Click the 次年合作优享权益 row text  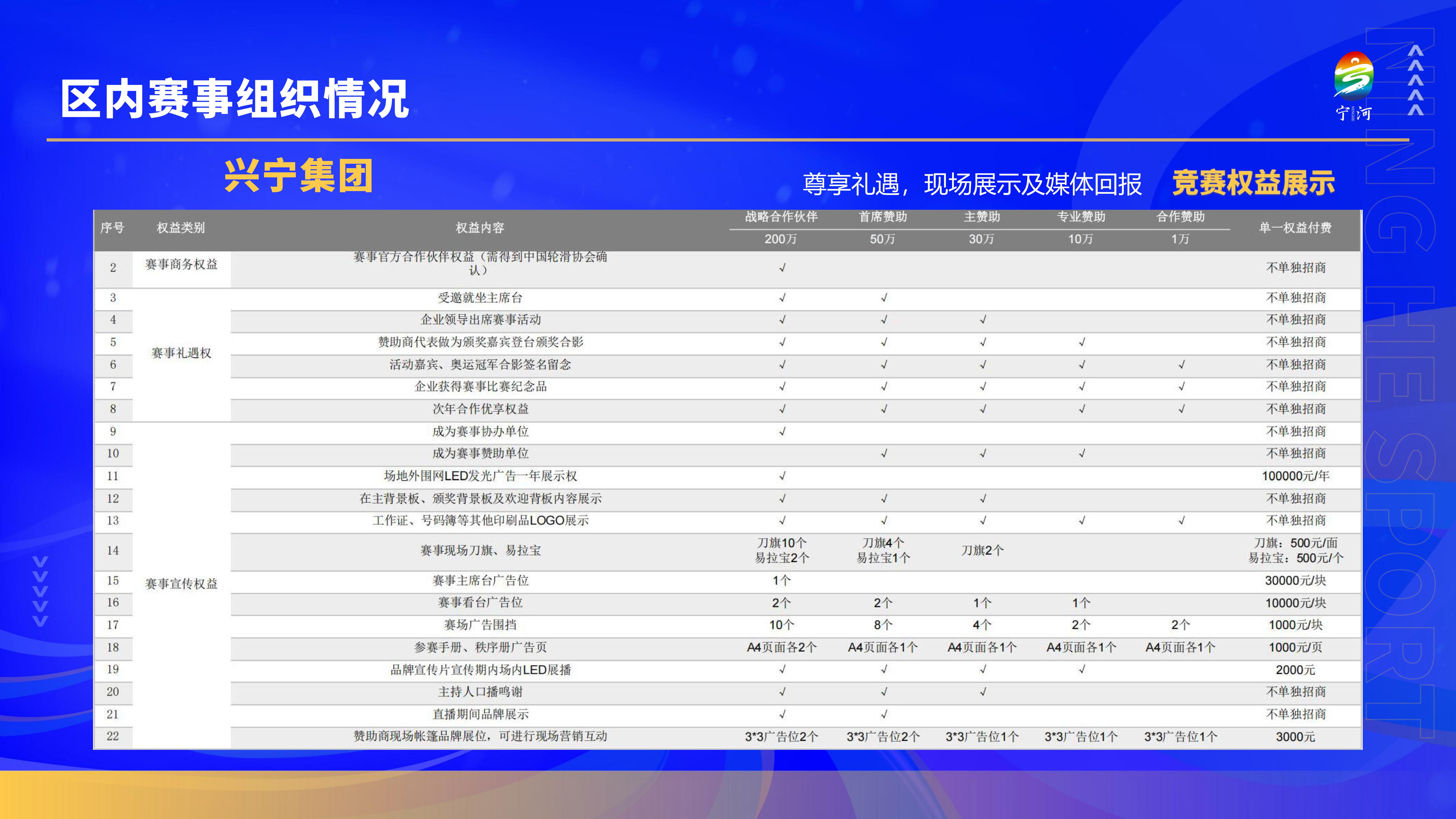click(x=480, y=409)
